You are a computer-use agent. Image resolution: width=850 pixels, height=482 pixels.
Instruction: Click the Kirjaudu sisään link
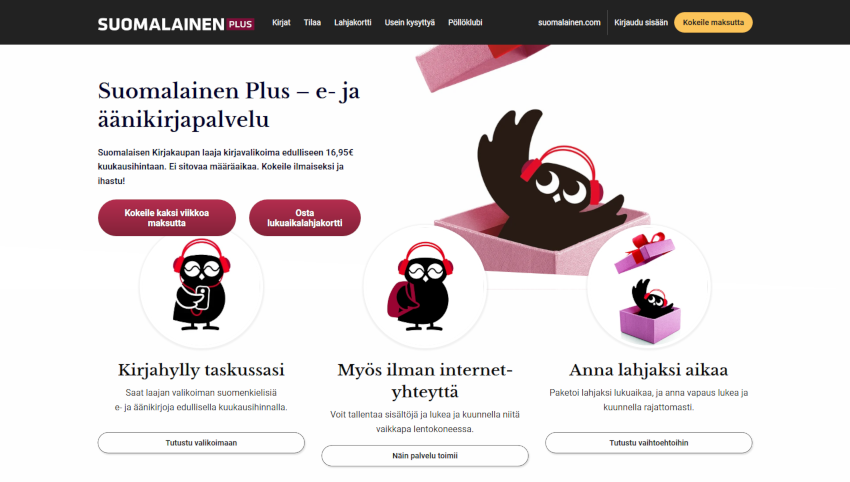click(641, 22)
